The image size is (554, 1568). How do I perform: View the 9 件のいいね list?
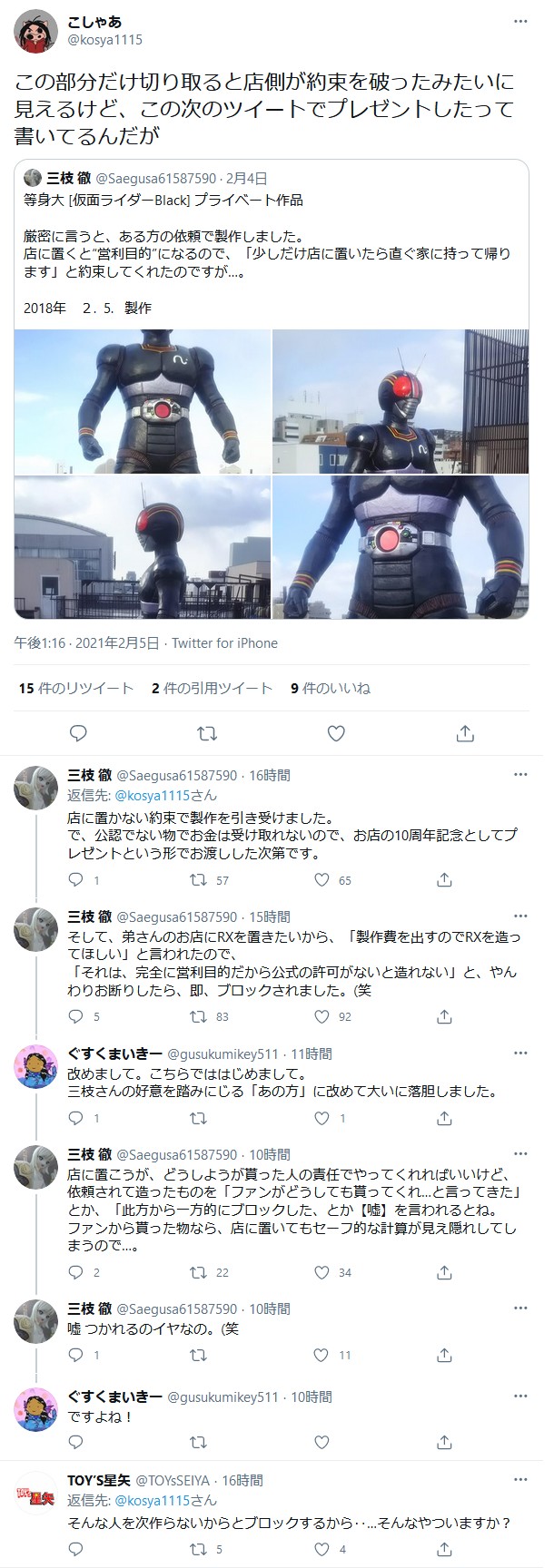point(331,688)
